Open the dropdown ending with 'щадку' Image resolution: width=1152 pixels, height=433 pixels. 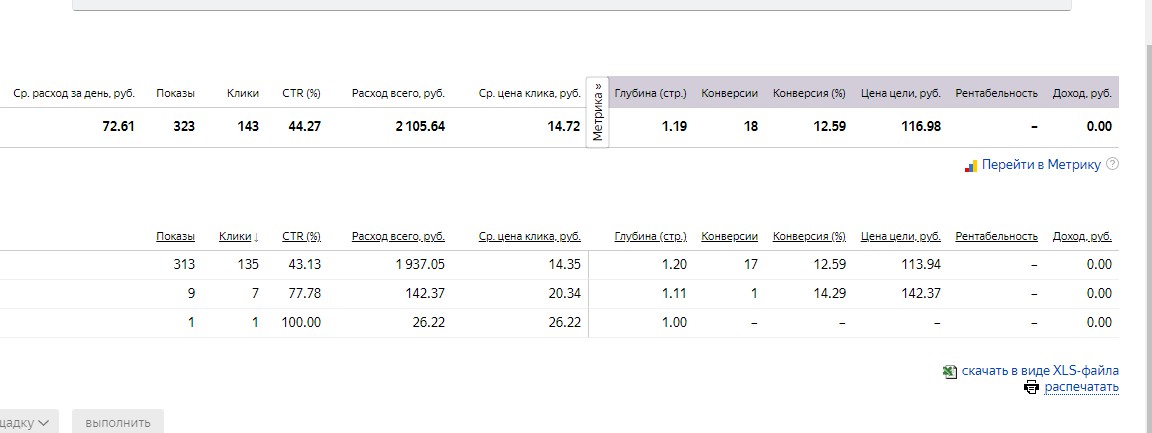[x=25, y=423]
